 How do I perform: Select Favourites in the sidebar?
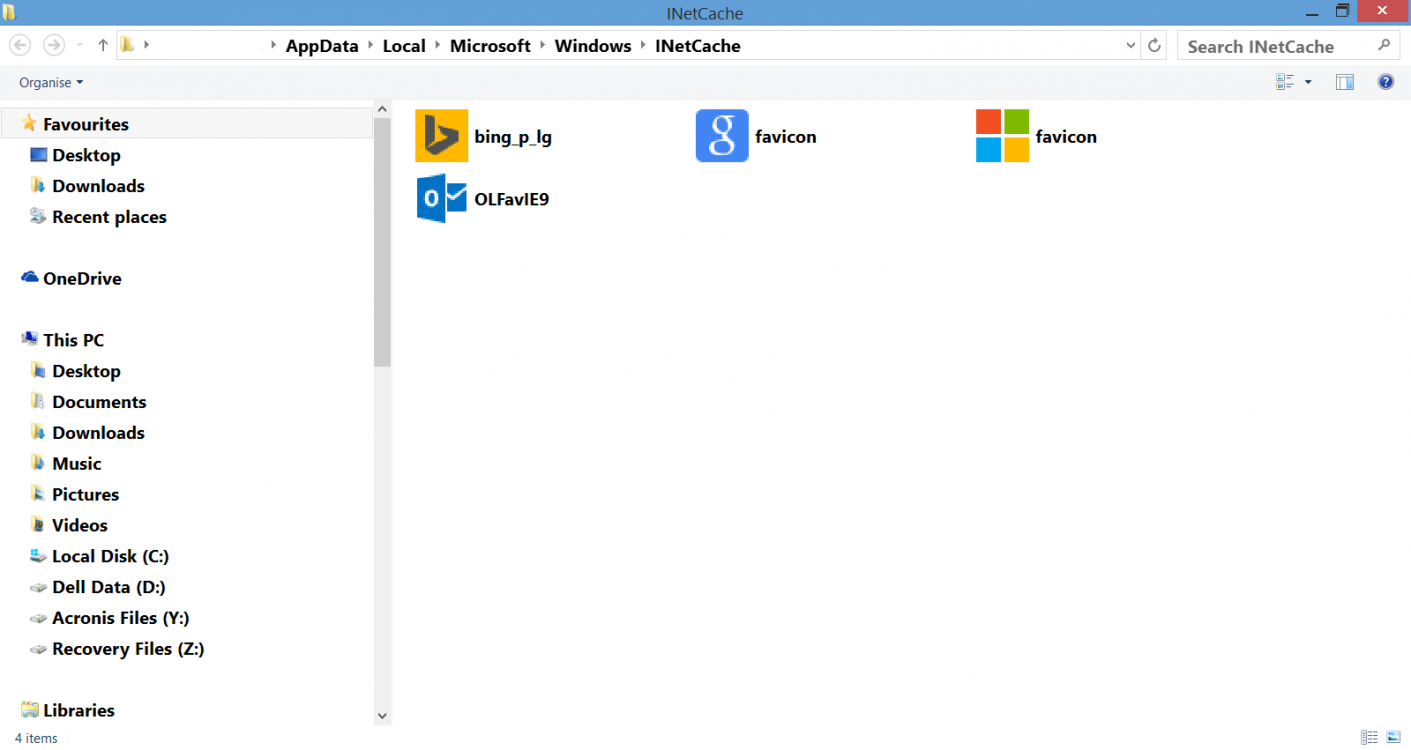(x=85, y=123)
